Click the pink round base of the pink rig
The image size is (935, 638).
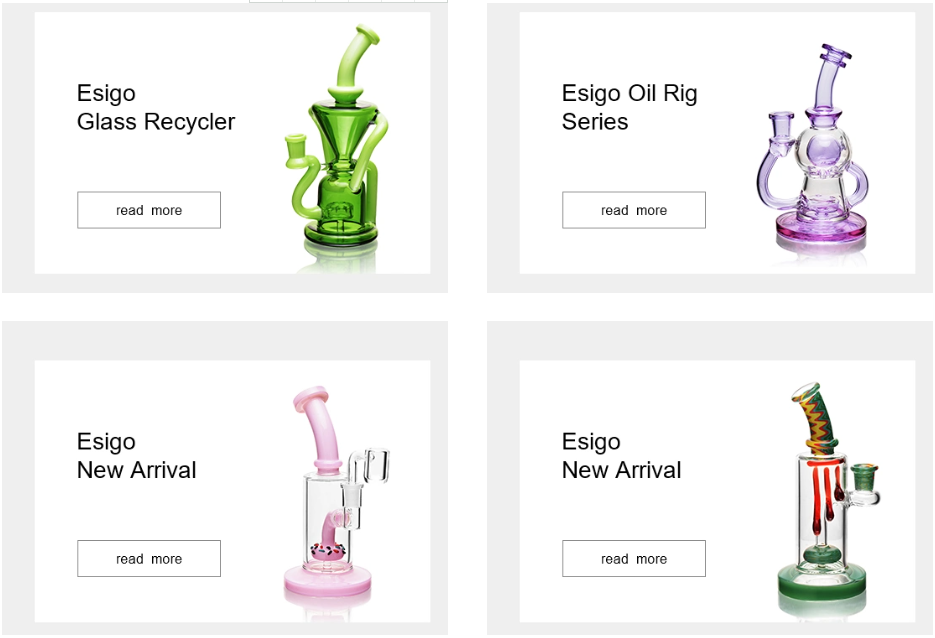[x=327, y=580]
